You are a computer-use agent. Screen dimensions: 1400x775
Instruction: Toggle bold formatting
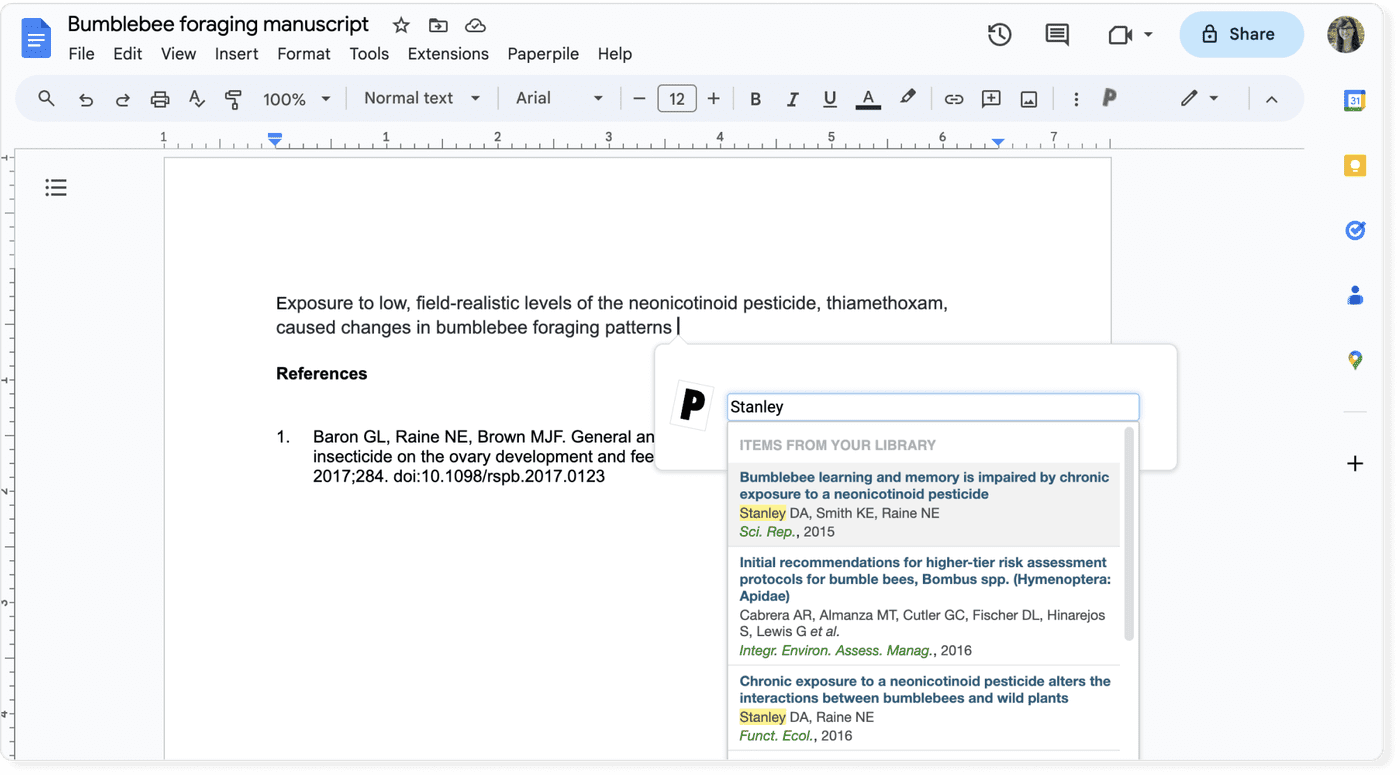pos(755,98)
